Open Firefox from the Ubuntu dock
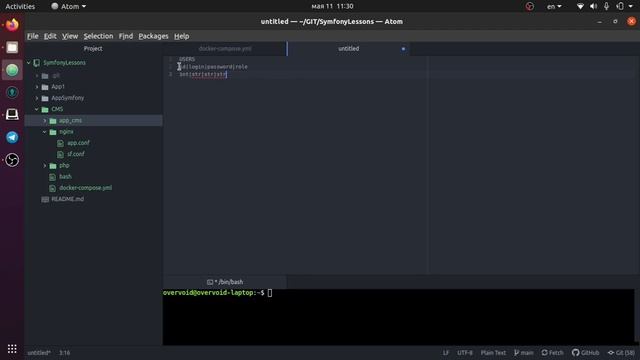Screen dimensions: 640x360 pos(12,25)
